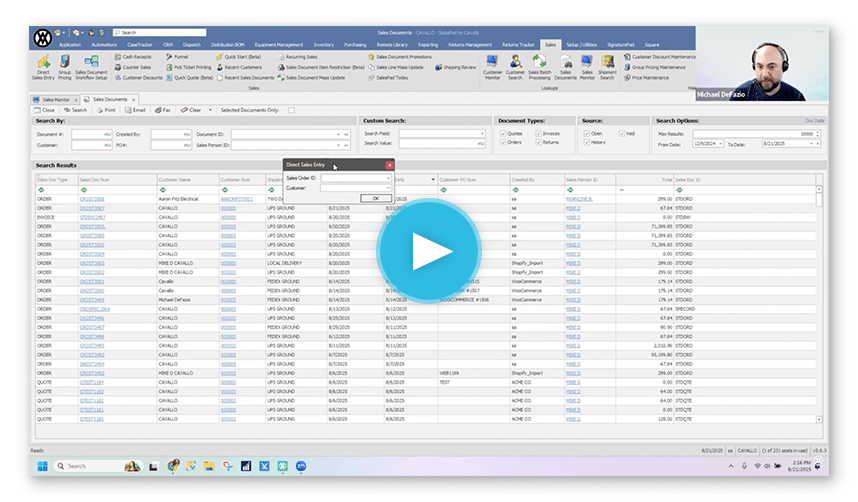Expand the Sales Order ID dropdown
The image size is (858, 502).
tap(388, 178)
